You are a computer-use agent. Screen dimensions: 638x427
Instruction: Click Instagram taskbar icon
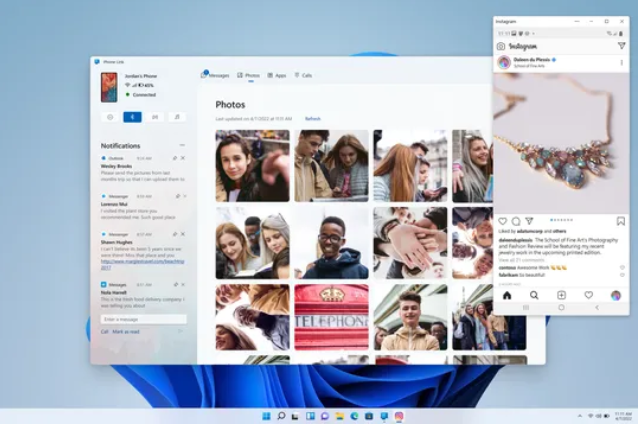(399, 416)
